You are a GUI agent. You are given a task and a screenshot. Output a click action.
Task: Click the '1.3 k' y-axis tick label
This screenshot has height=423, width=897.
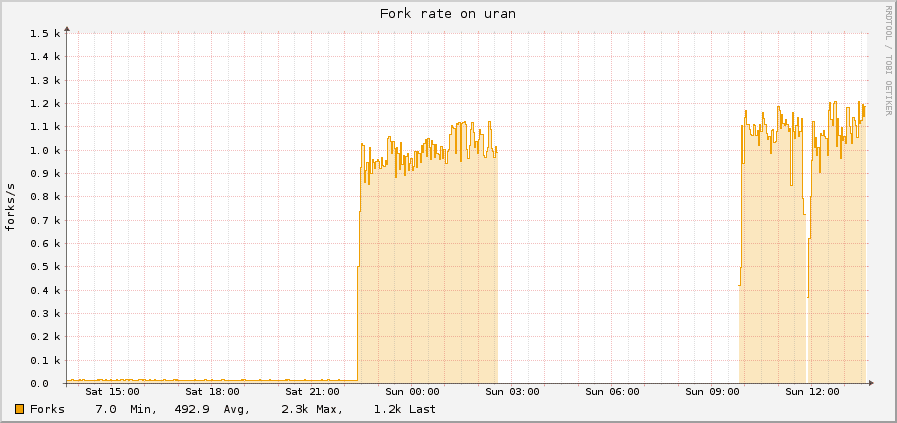(45, 80)
